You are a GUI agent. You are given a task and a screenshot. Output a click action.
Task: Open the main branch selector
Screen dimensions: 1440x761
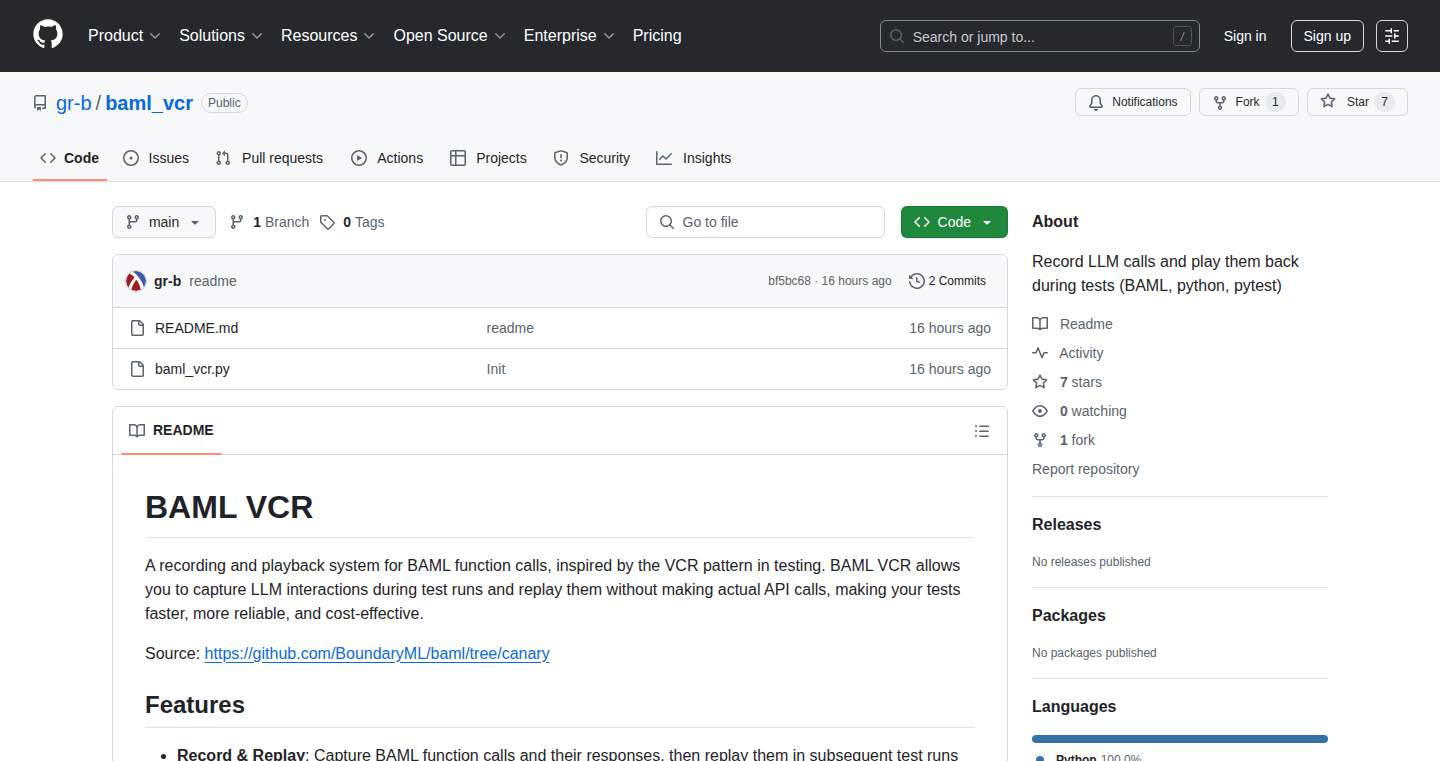click(164, 222)
